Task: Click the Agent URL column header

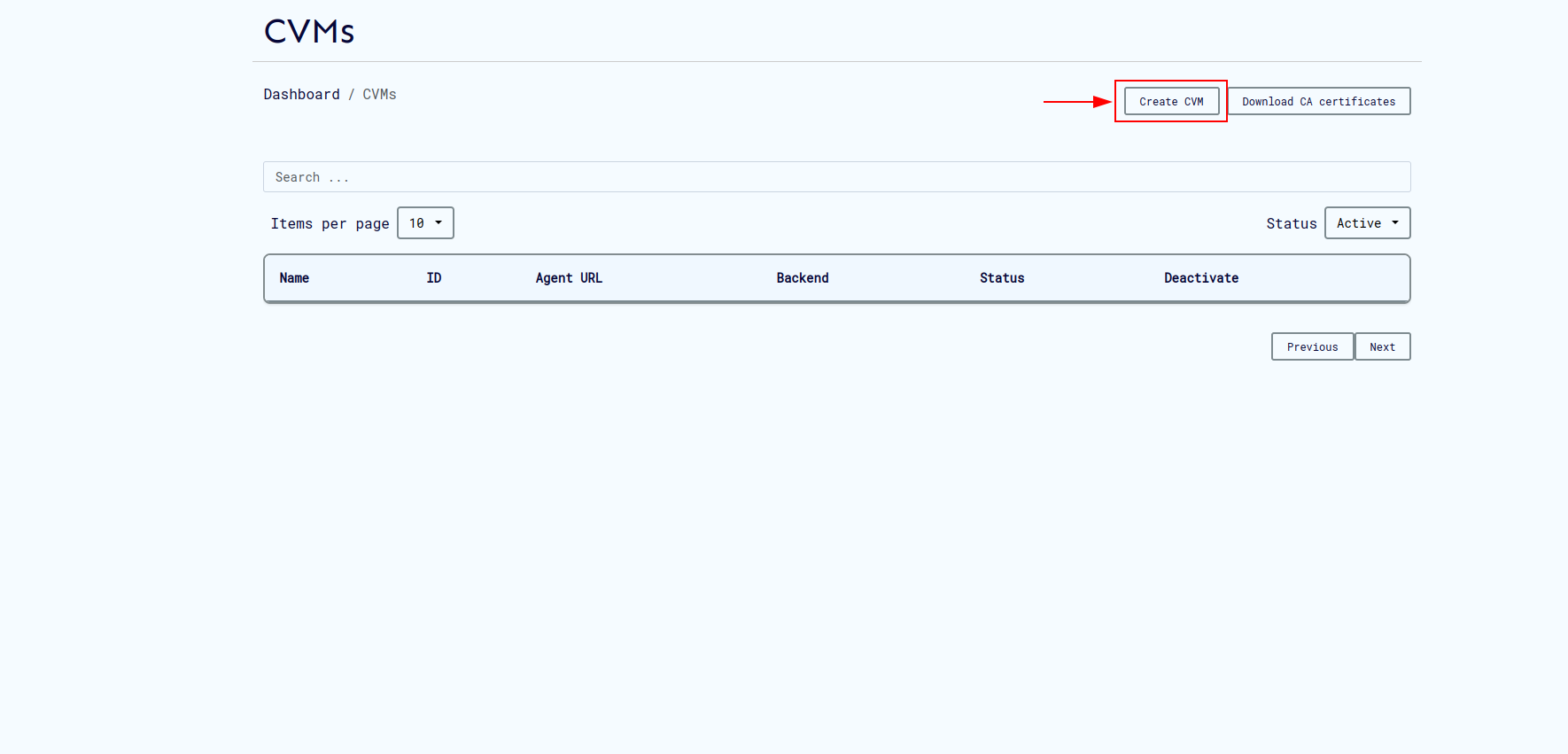Action: (x=569, y=278)
